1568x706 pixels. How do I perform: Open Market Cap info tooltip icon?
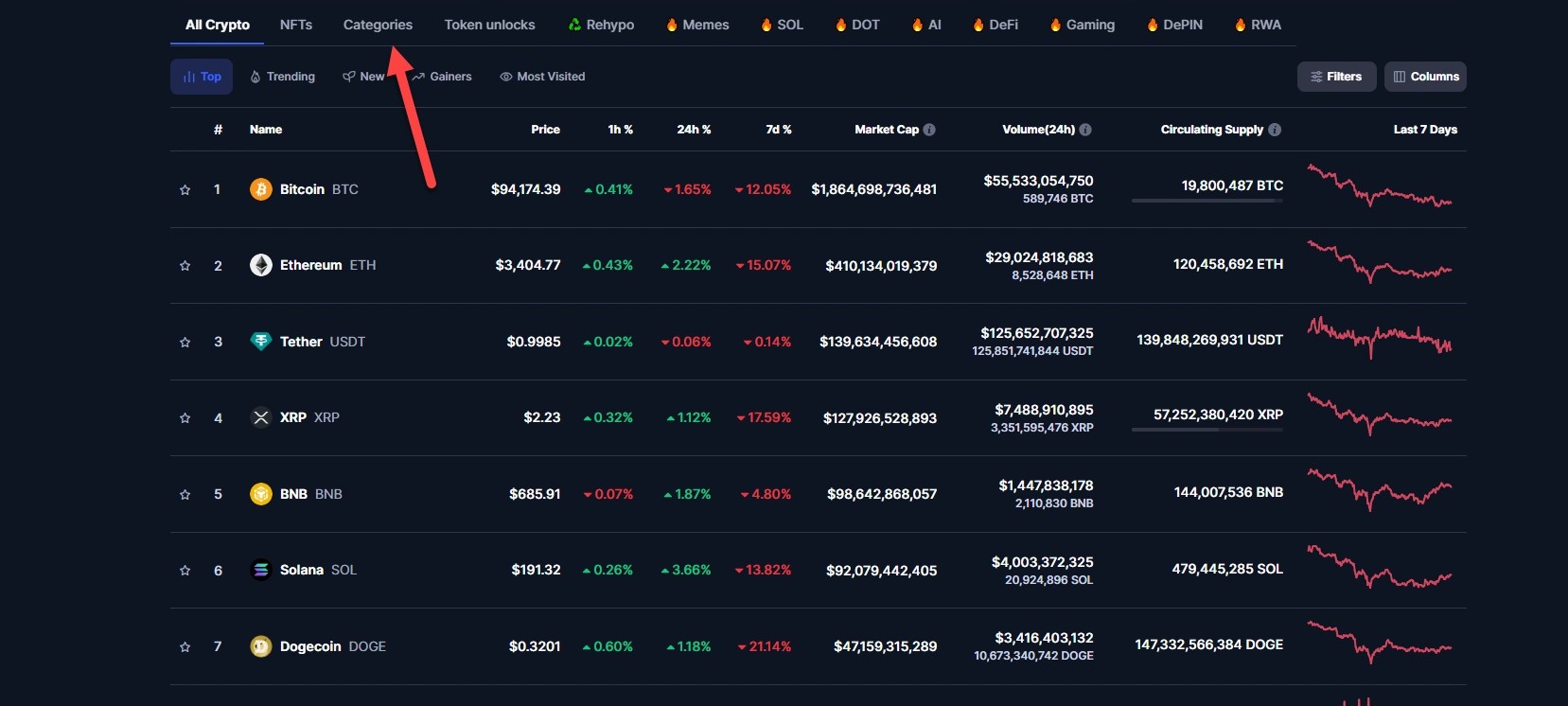[x=929, y=130]
